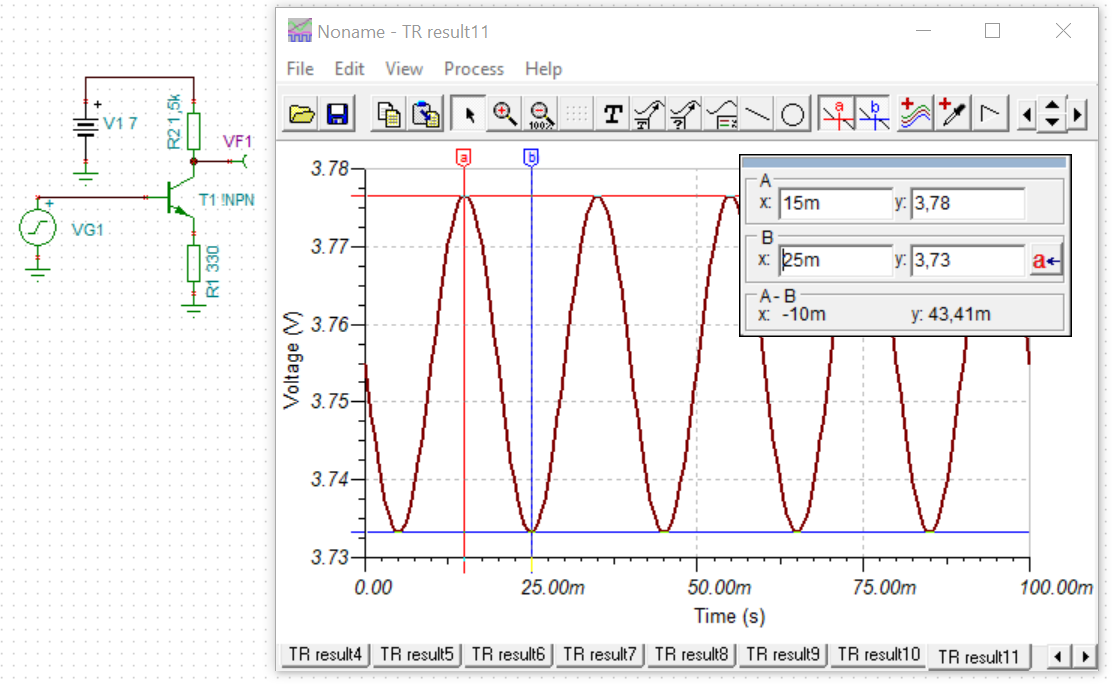Viewport: 1113px width, 688px height.
Task: Toggle cursor A on the toolbar
Action: pyautogui.click(x=837, y=114)
